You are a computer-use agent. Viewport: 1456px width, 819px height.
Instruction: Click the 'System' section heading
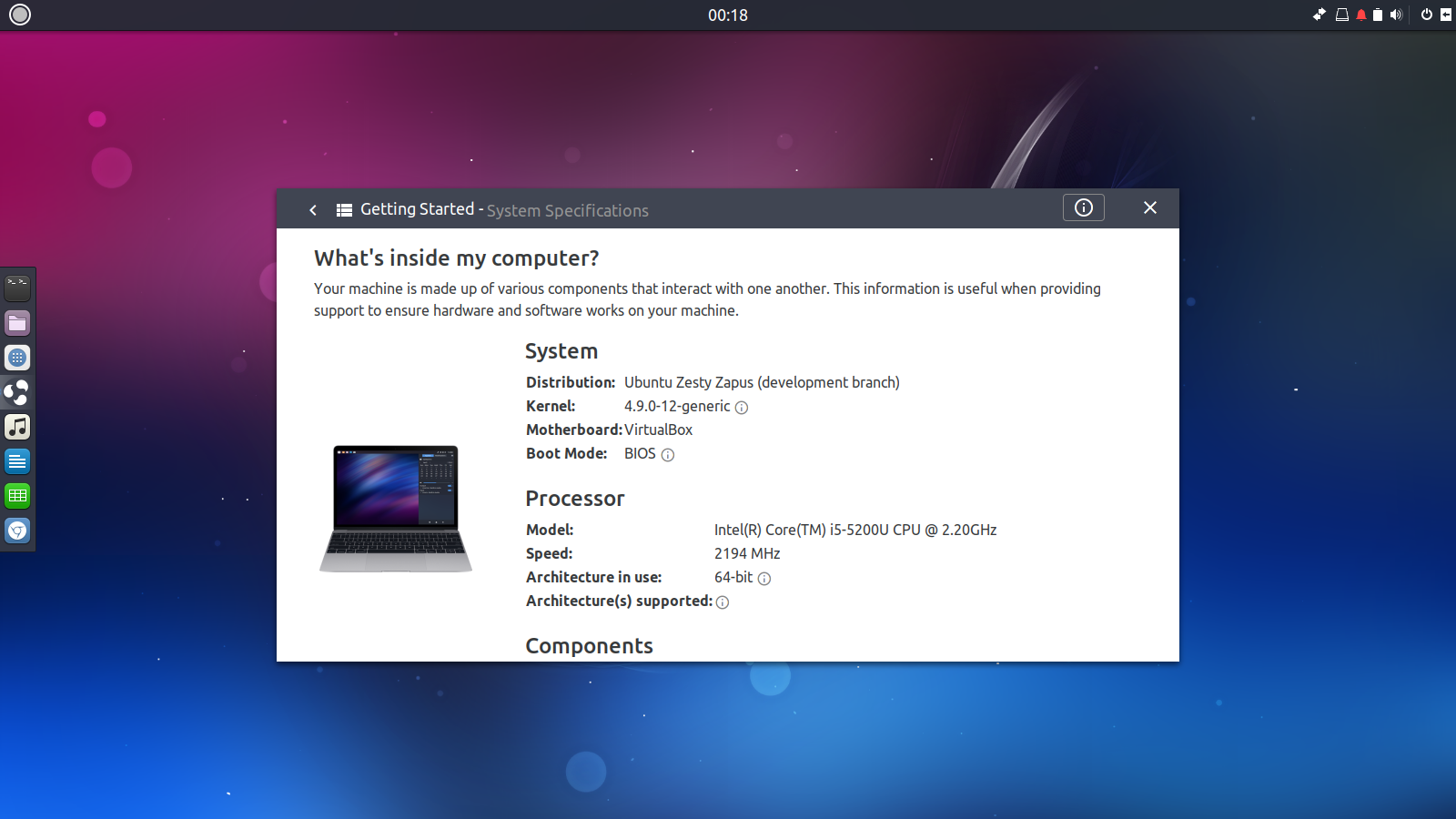[x=561, y=351]
